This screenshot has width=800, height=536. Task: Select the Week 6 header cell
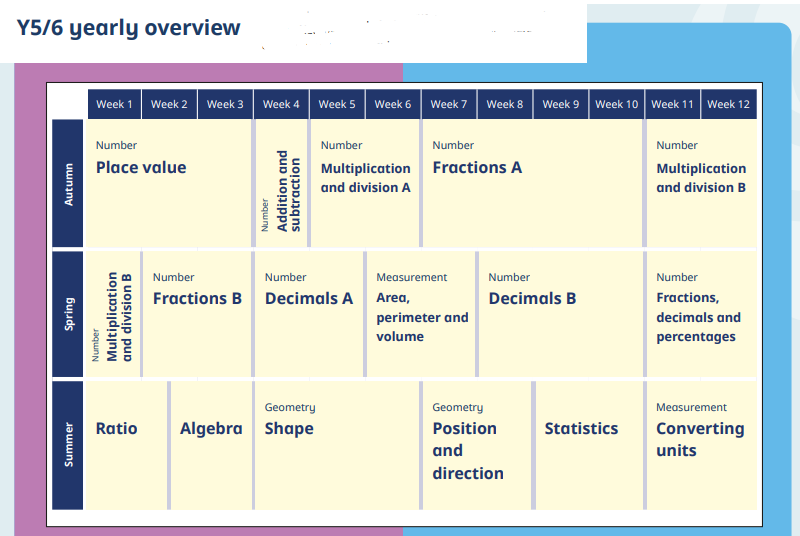pyautogui.click(x=393, y=105)
